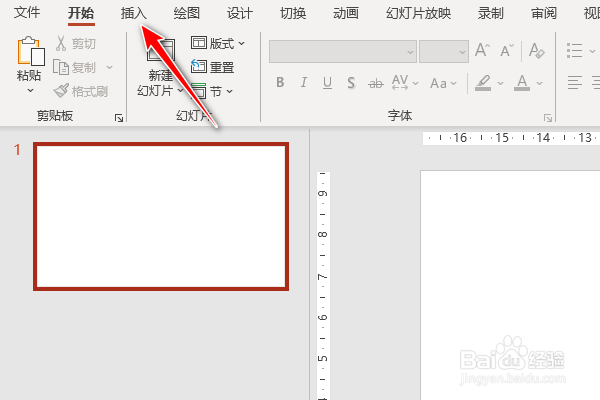
Task: Open the Aa change case menu
Action: 443,83
